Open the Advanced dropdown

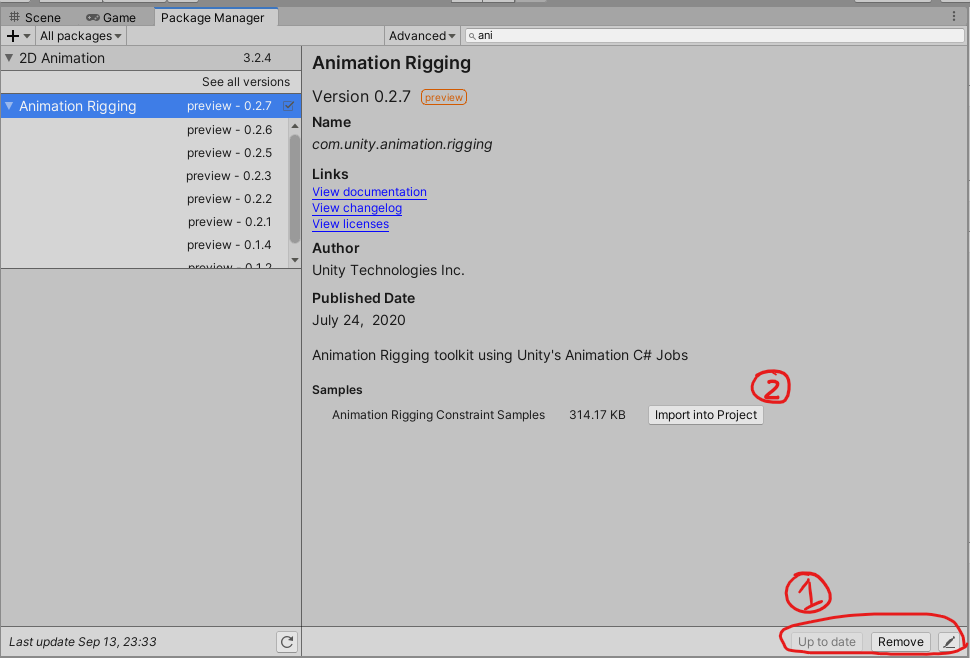click(x=422, y=36)
